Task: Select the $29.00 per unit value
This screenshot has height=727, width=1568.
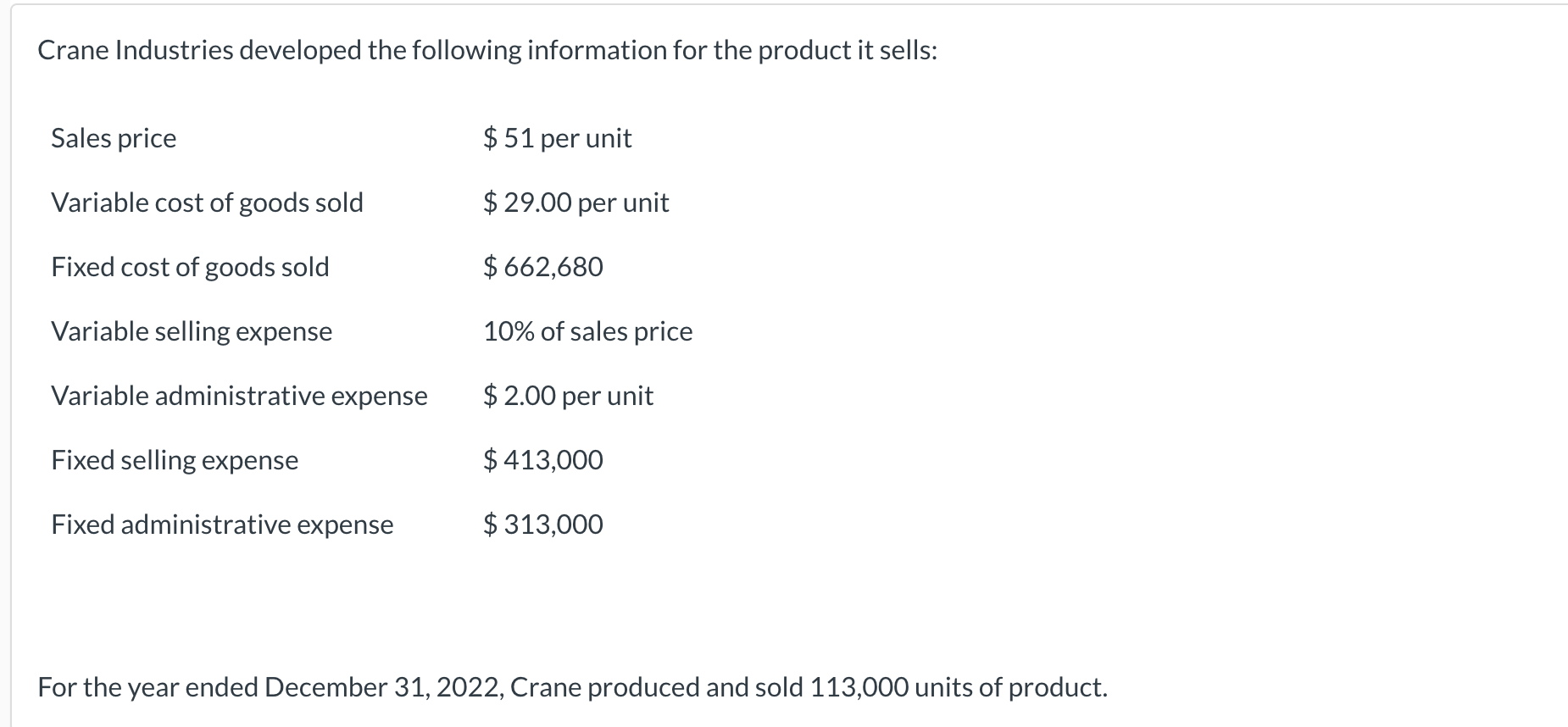Action: [575, 203]
